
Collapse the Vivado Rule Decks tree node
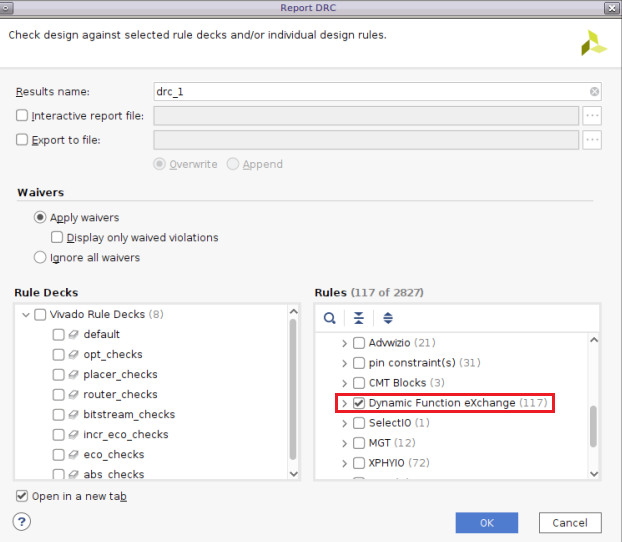click(x=26, y=315)
